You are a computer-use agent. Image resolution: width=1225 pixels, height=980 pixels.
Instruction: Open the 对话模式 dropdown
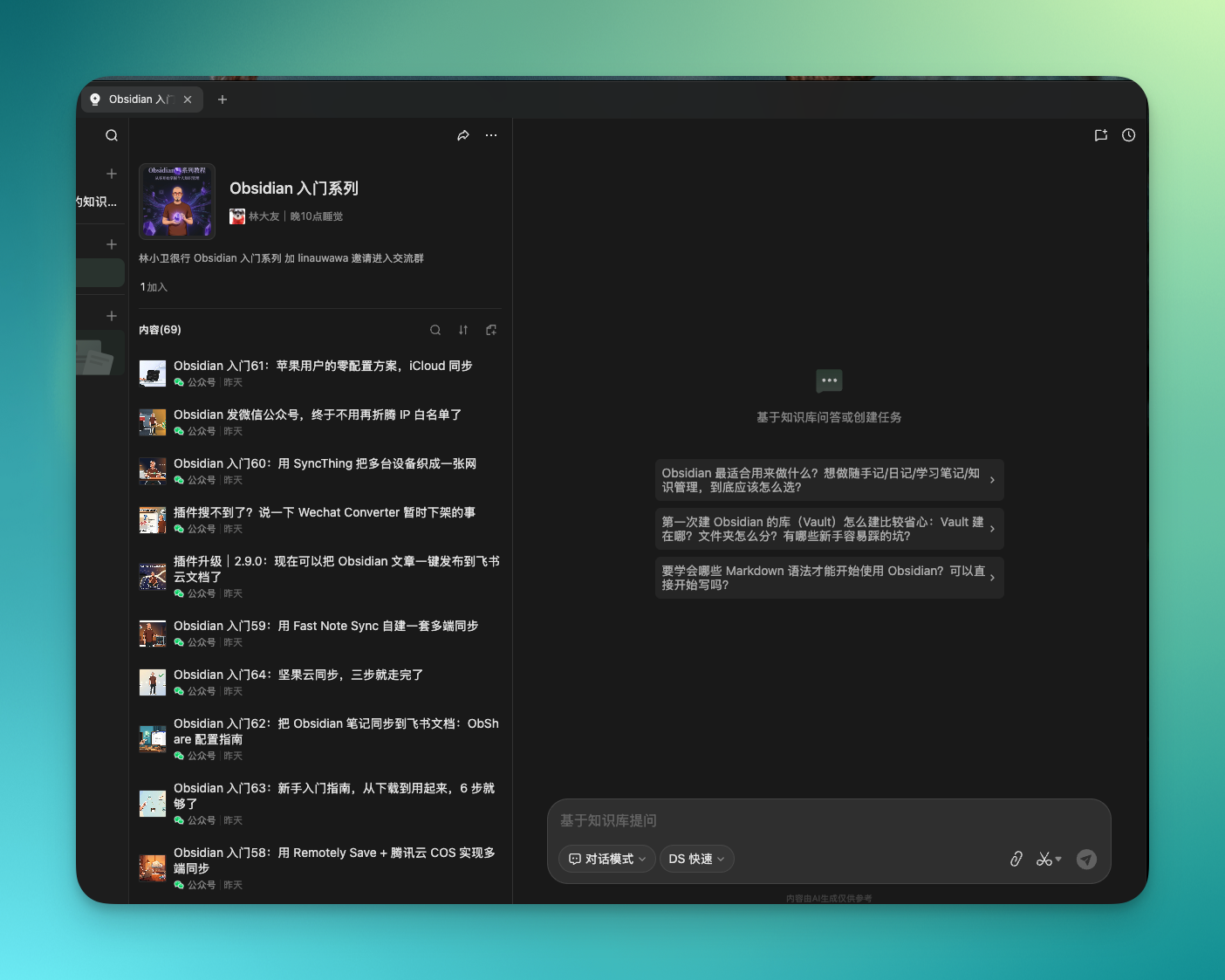click(x=607, y=859)
